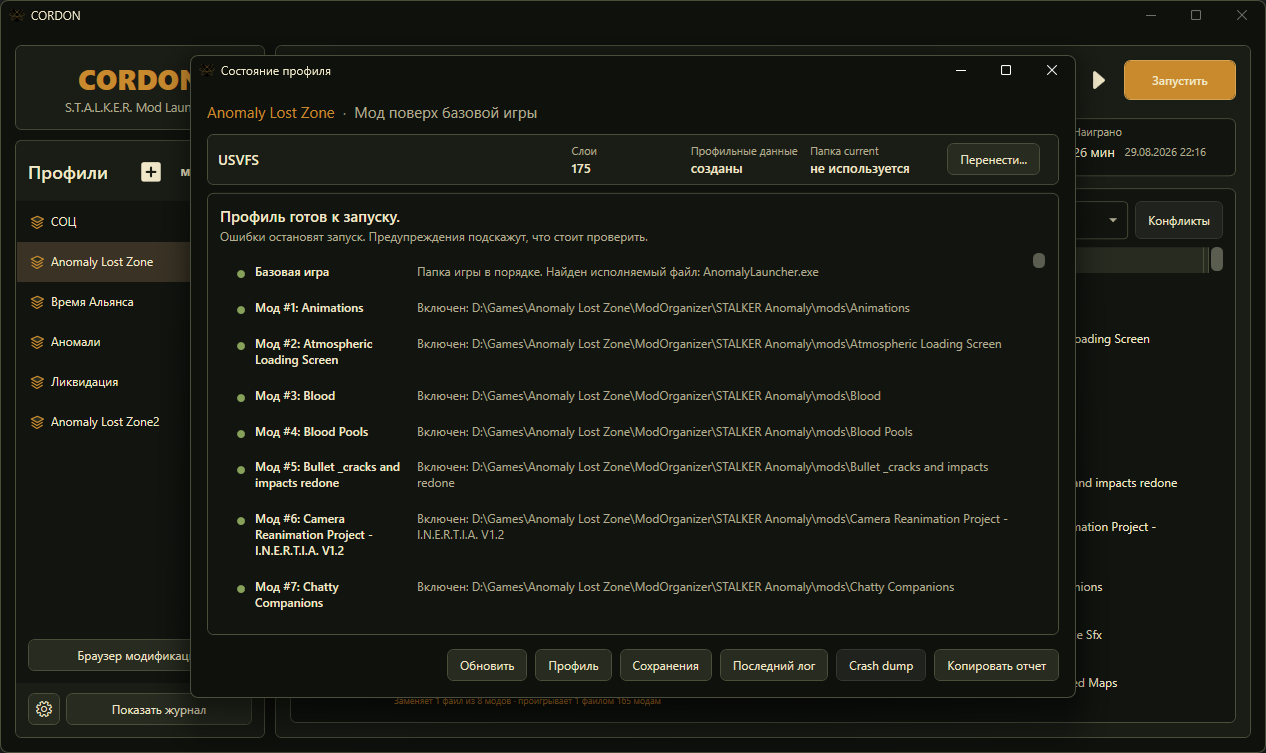
Task: Click Мод #6: Camera Reanimation Project label
Action: pos(314,535)
